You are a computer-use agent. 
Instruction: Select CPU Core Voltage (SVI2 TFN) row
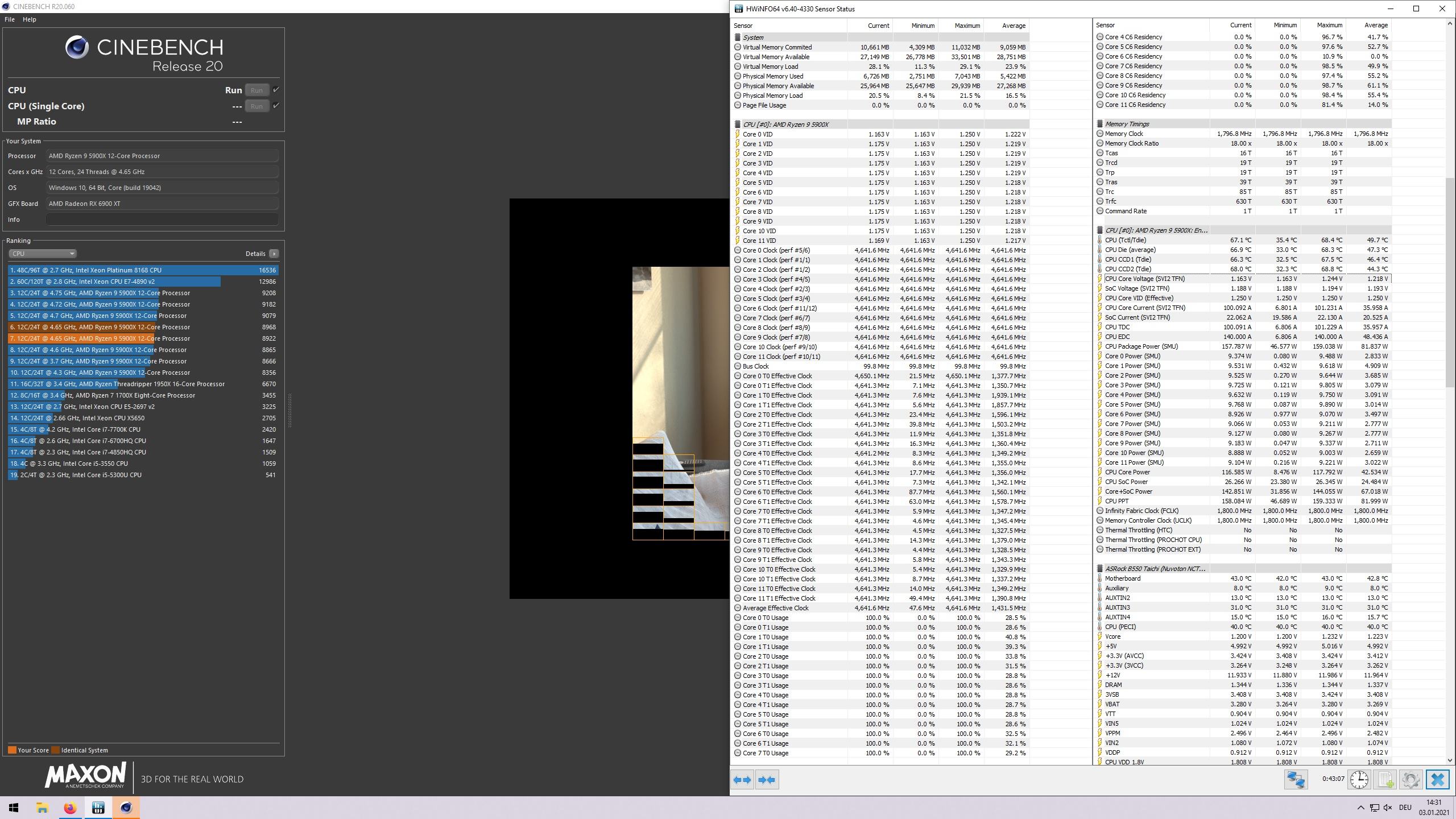point(1243,279)
